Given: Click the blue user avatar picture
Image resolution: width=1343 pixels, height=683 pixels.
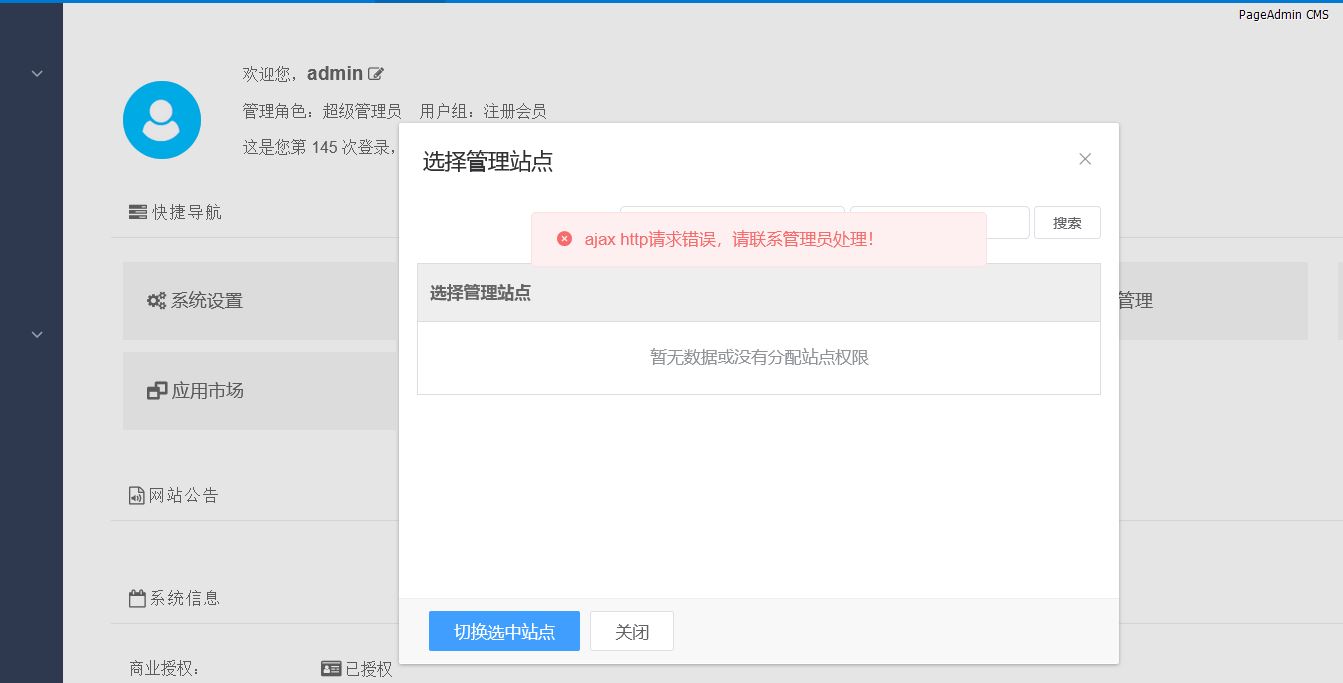Looking at the screenshot, I should (x=162, y=120).
